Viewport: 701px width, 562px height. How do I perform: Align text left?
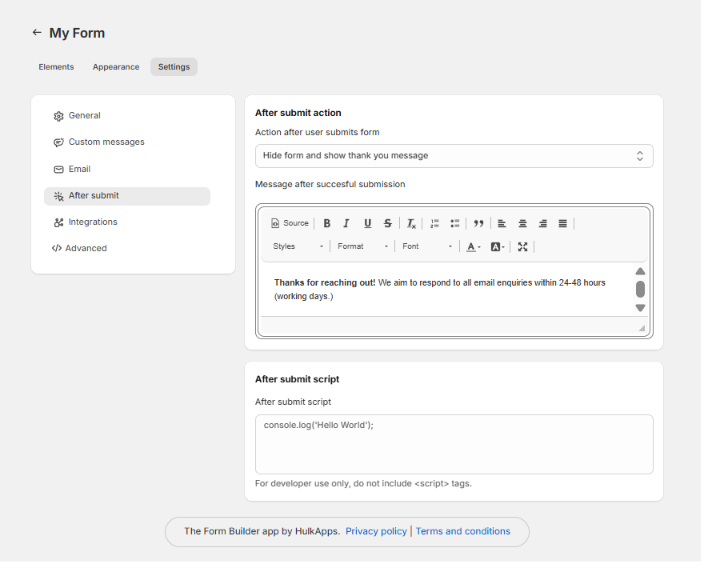(502, 223)
